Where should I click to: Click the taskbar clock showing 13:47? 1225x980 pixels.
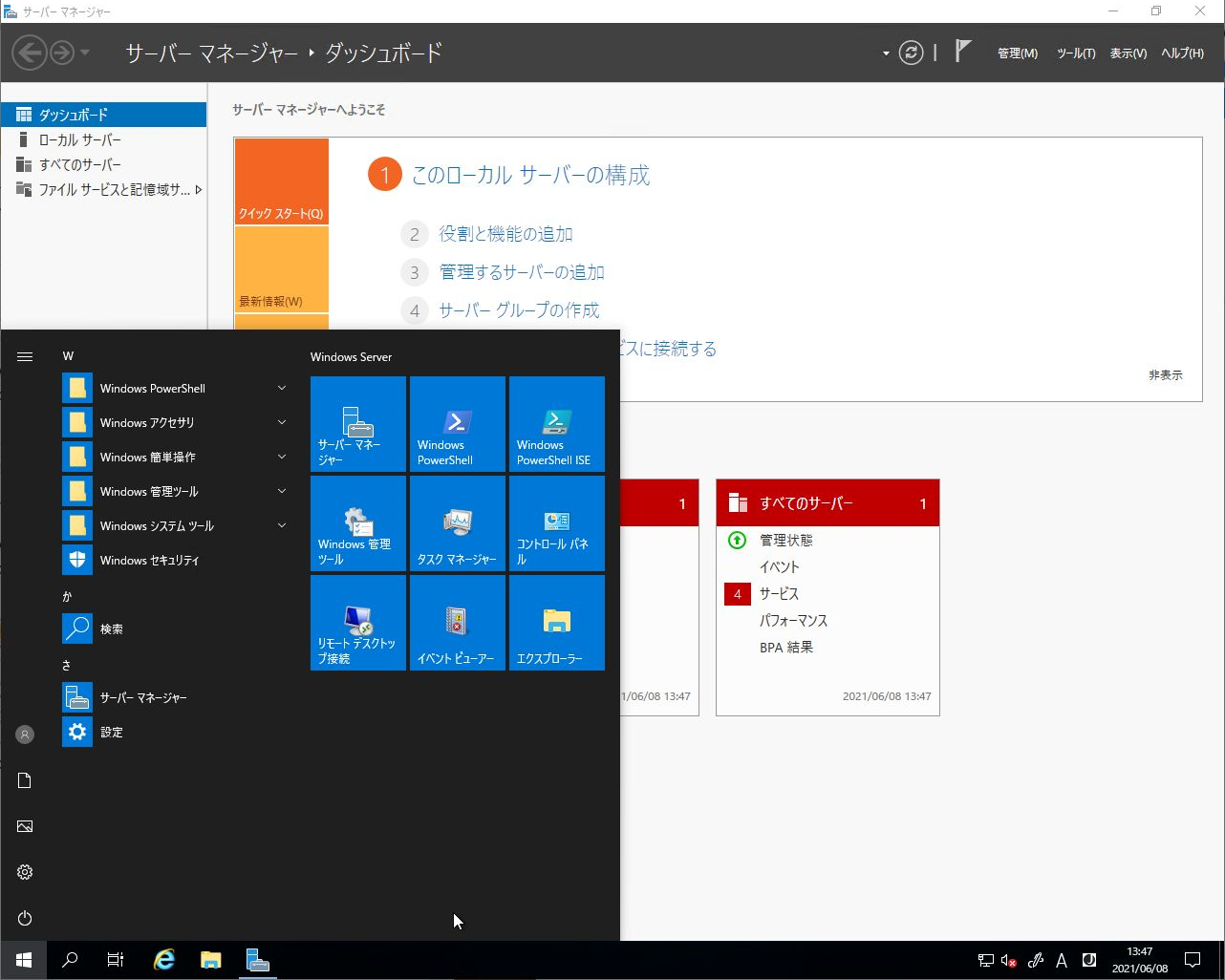pyautogui.click(x=1139, y=960)
